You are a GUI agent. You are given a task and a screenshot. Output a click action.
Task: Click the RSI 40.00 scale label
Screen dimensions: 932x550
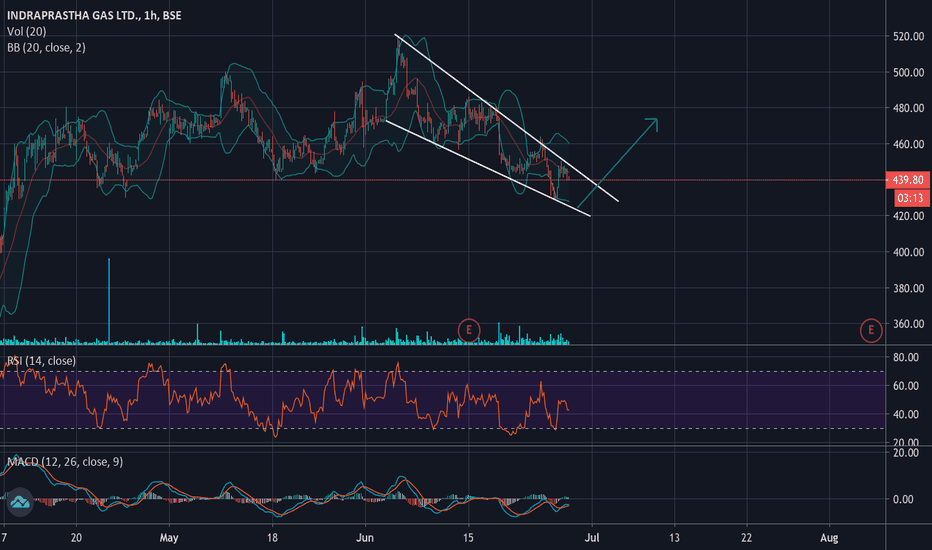906,414
